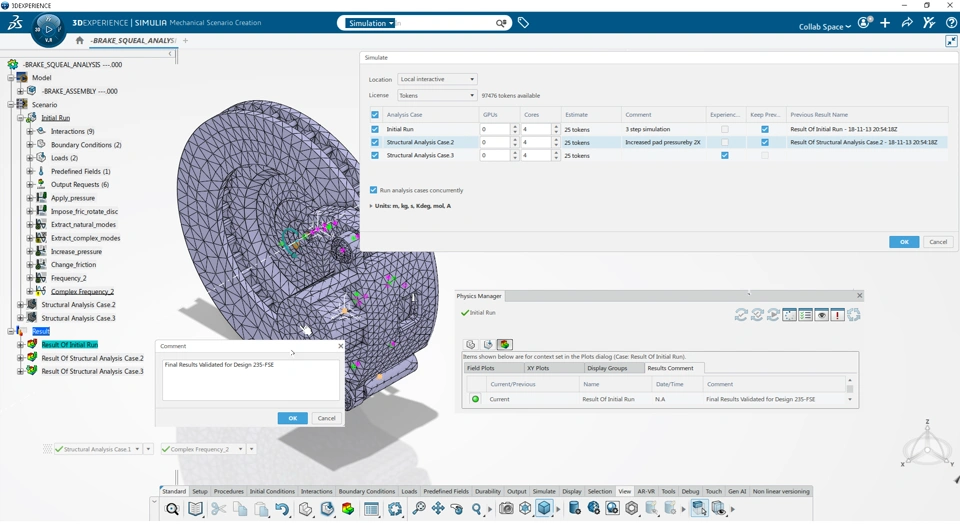
Task: Uncheck the Initial Run analysis case checkbox
Action: 375,129
